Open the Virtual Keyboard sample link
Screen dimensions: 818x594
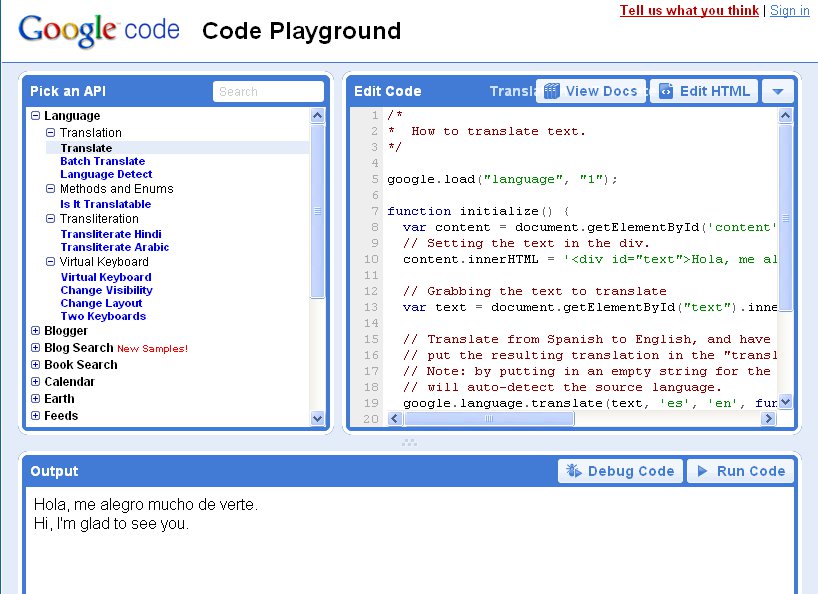pyautogui.click(x=106, y=277)
